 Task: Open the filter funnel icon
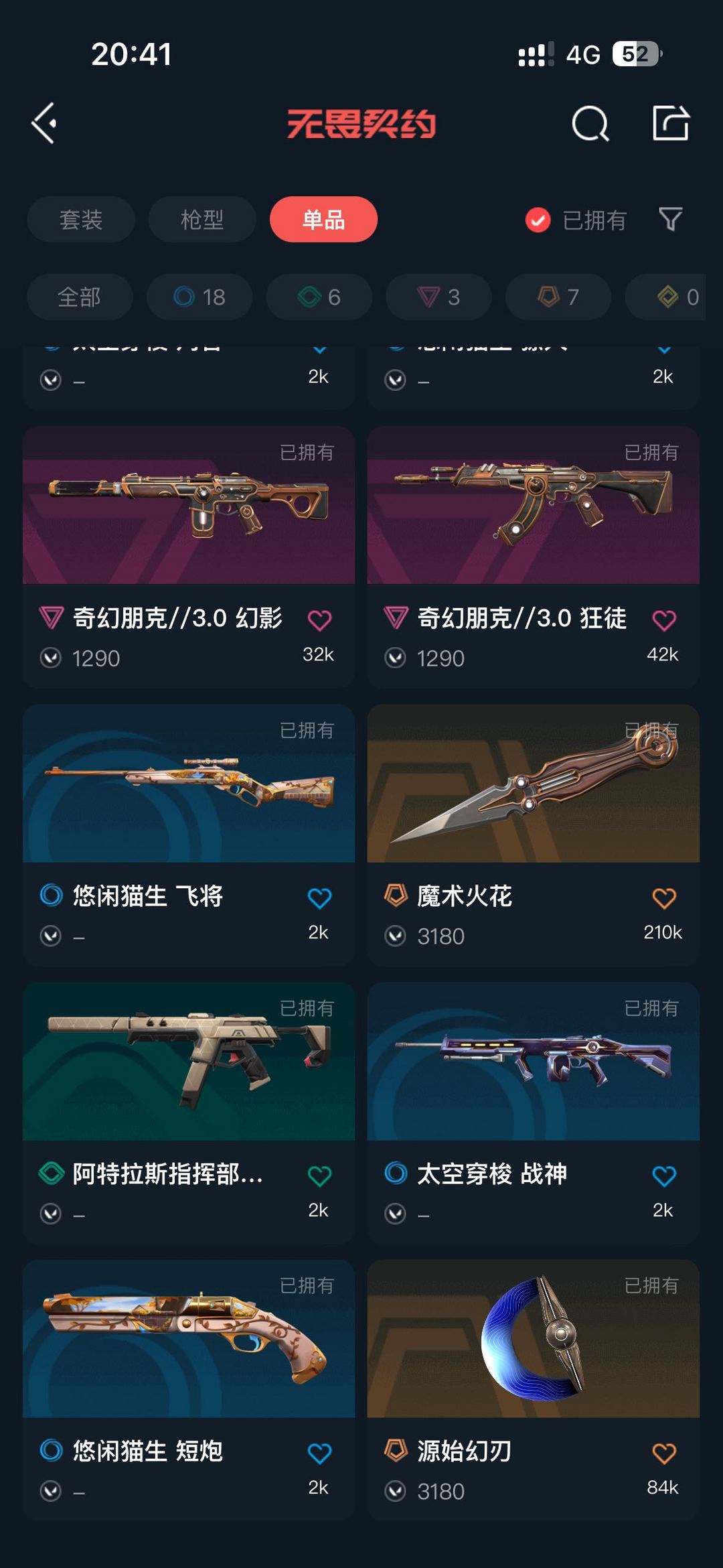(x=670, y=219)
